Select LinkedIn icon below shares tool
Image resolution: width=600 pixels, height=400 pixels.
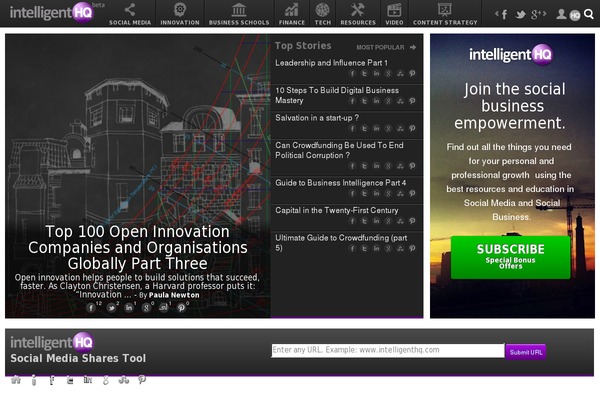pos(88,380)
